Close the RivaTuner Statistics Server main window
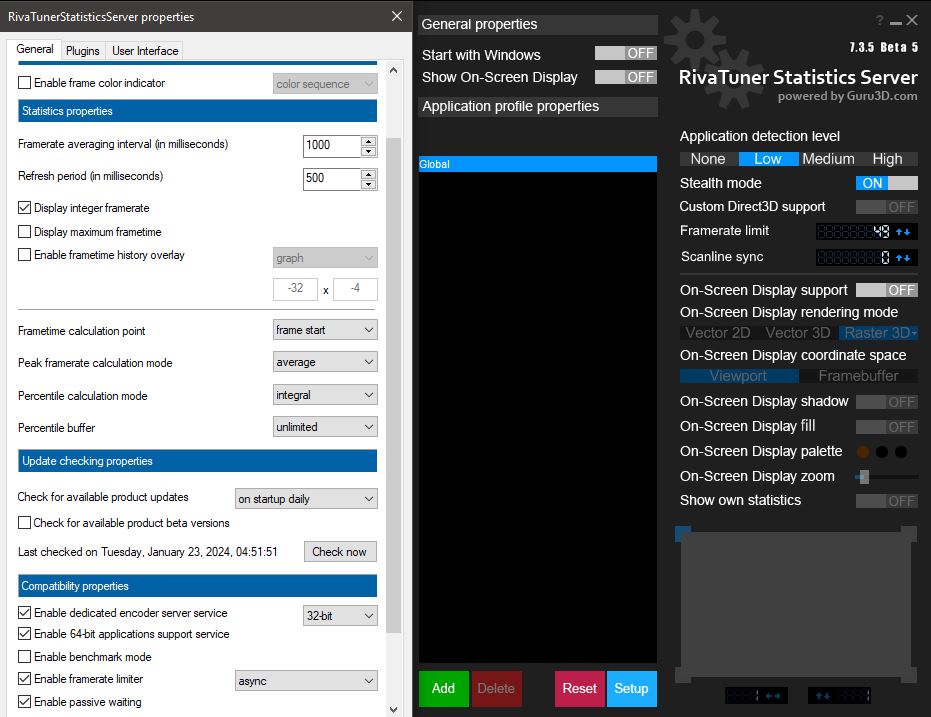The image size is (931, 717). [x=913, y=20]
